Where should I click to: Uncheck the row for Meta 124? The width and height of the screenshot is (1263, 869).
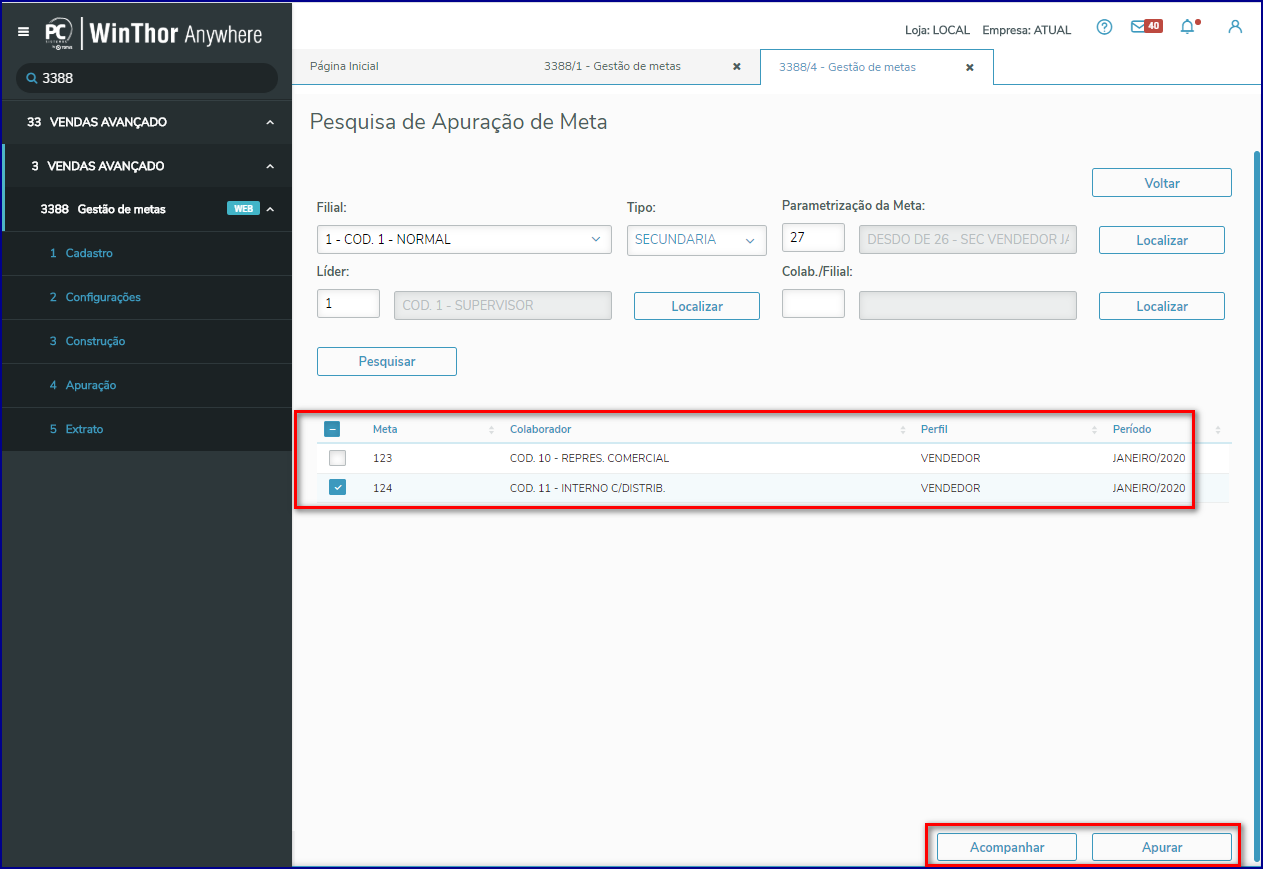pos(338,488)
